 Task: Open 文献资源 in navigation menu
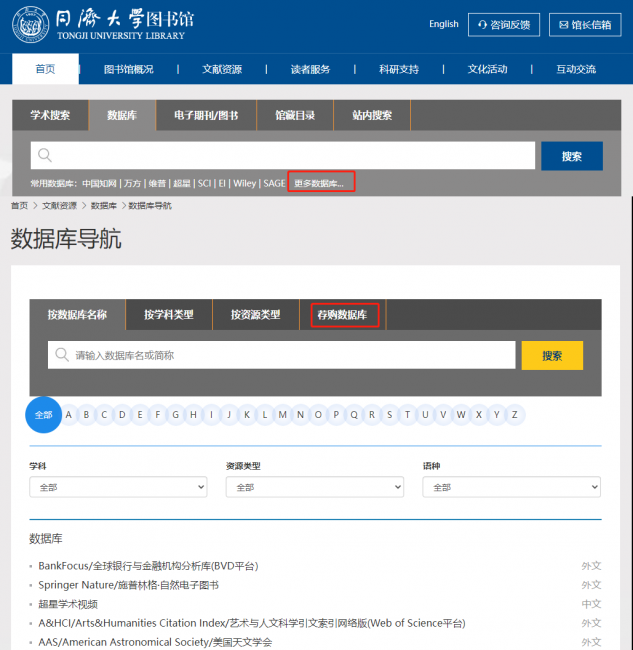tap(222, 69)
